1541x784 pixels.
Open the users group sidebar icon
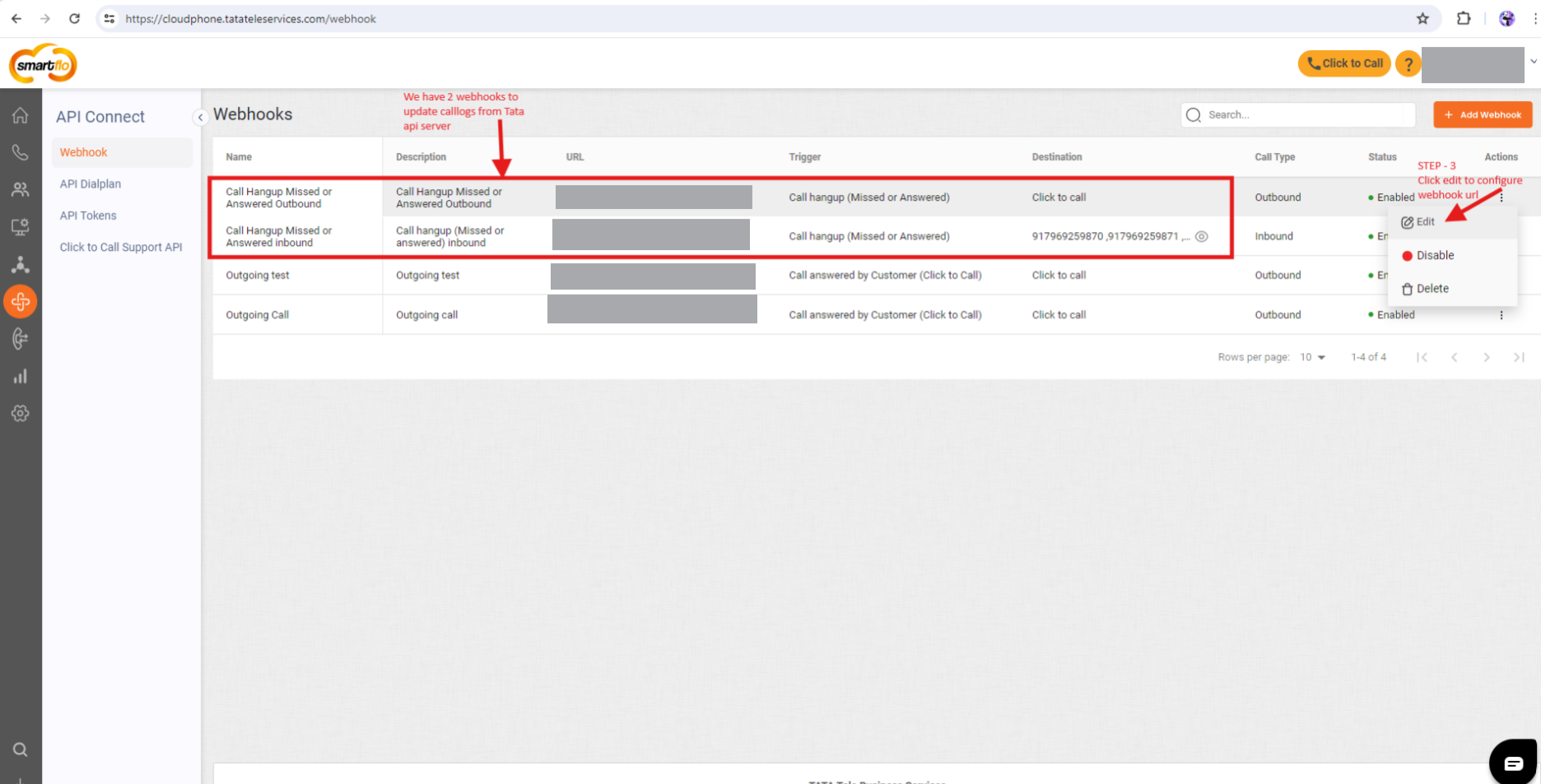pos(21,190)
